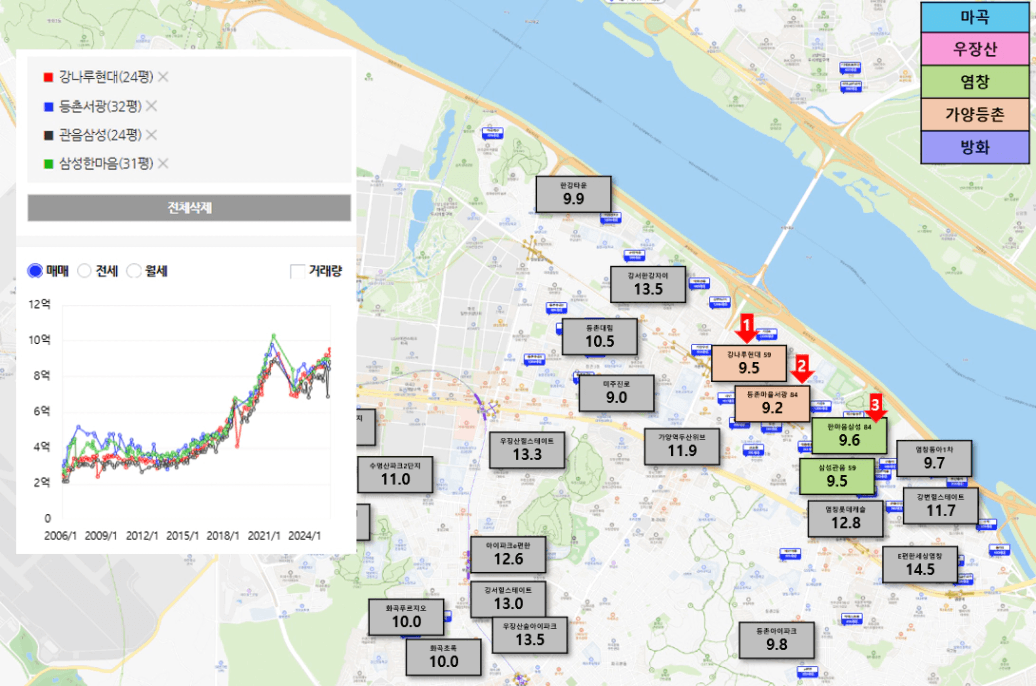Screen dimensions: 1036x686
Task: Select the 마곡 legend item
Action: (974, 17)
